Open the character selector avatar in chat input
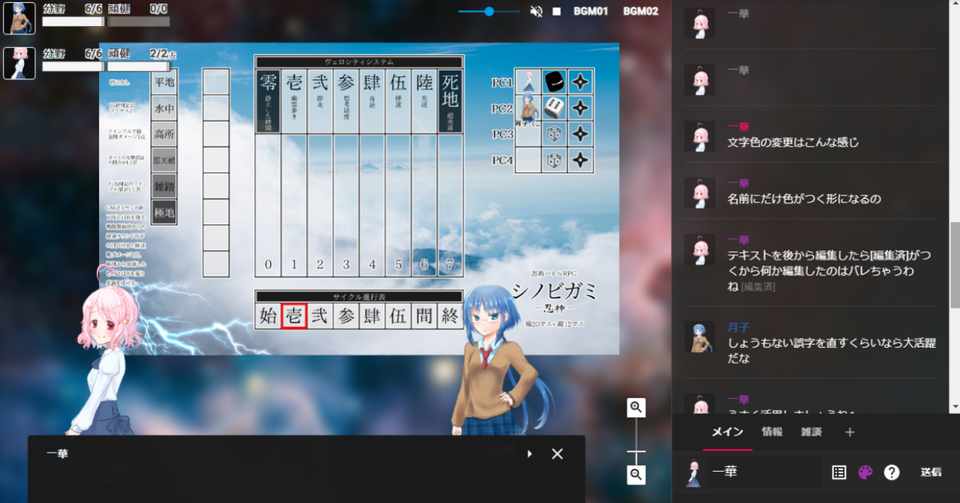Image resolution: width=960 pixels, height=503 pixels. [x=694, y=472]
